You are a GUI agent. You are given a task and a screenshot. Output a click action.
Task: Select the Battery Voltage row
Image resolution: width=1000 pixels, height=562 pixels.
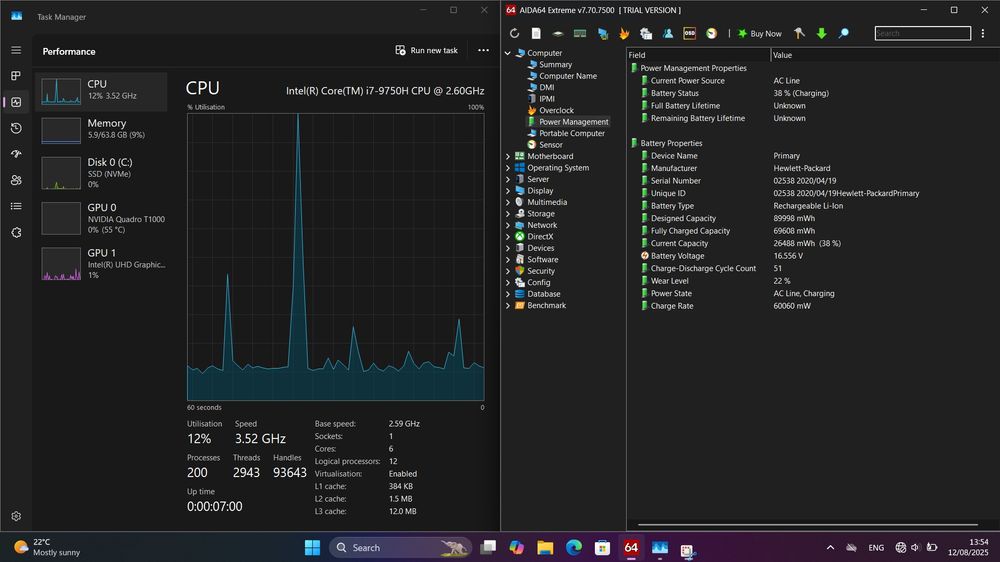click(813, 256)
